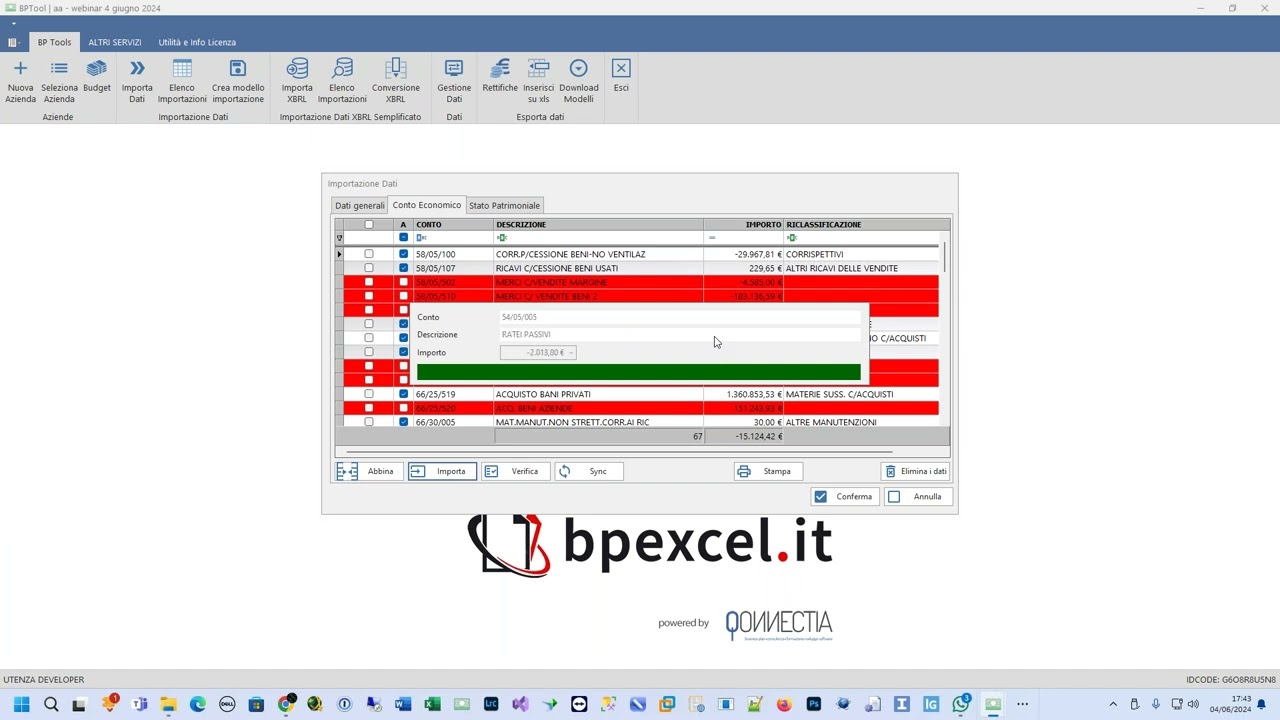This screenshot has width=1280, height=720.
Task: Switch to the BP Tools ribbon tab
Action: (x=54, y=42)
